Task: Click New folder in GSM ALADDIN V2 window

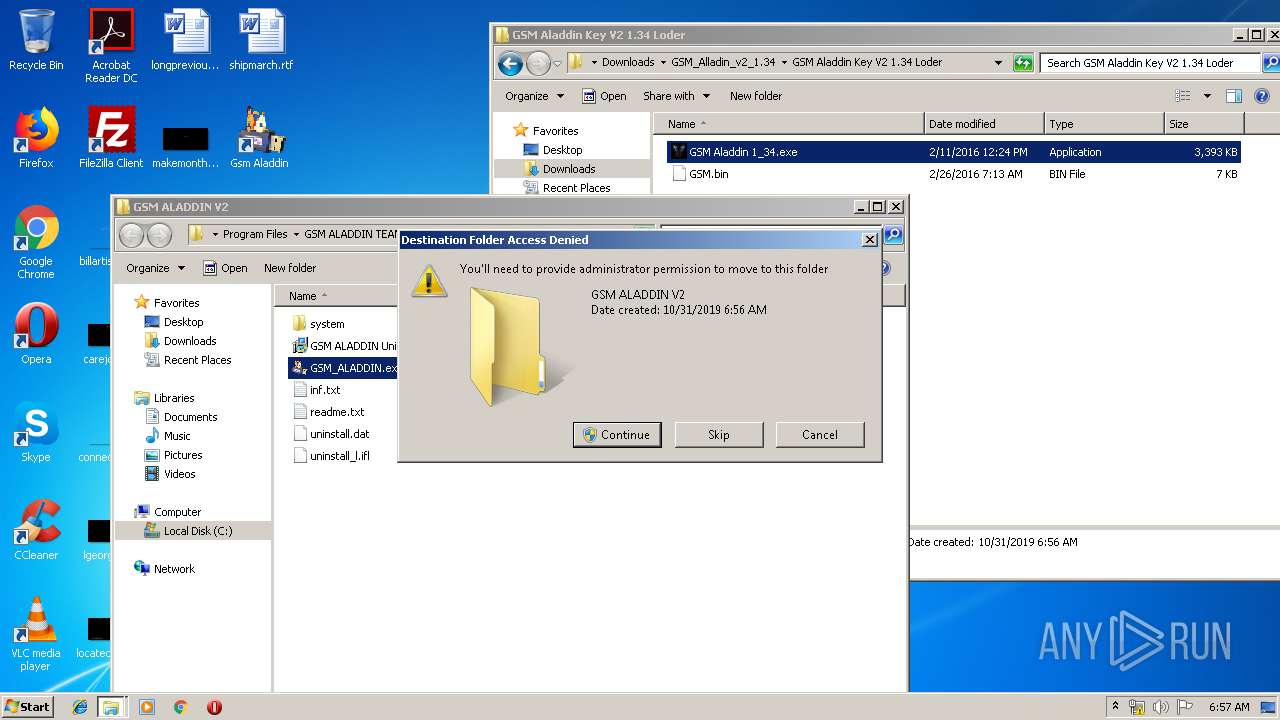Action: click(x=290, y=268)
